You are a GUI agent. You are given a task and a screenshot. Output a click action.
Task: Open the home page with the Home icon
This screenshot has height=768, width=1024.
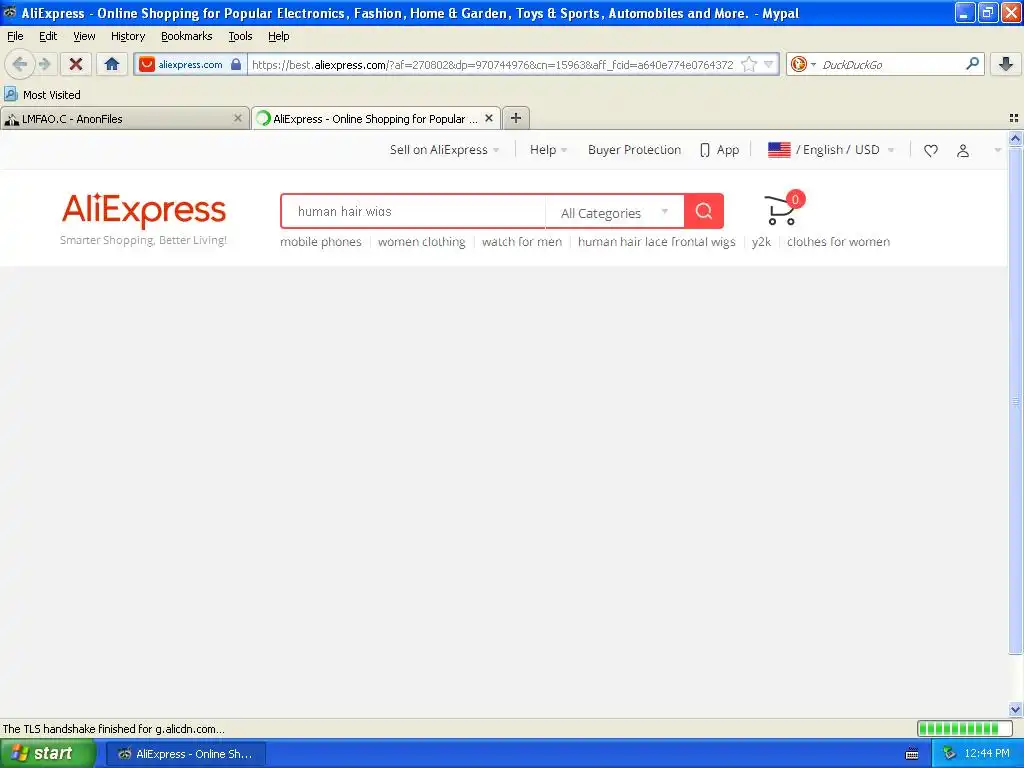pyautogui.click(x=112, y=64)
